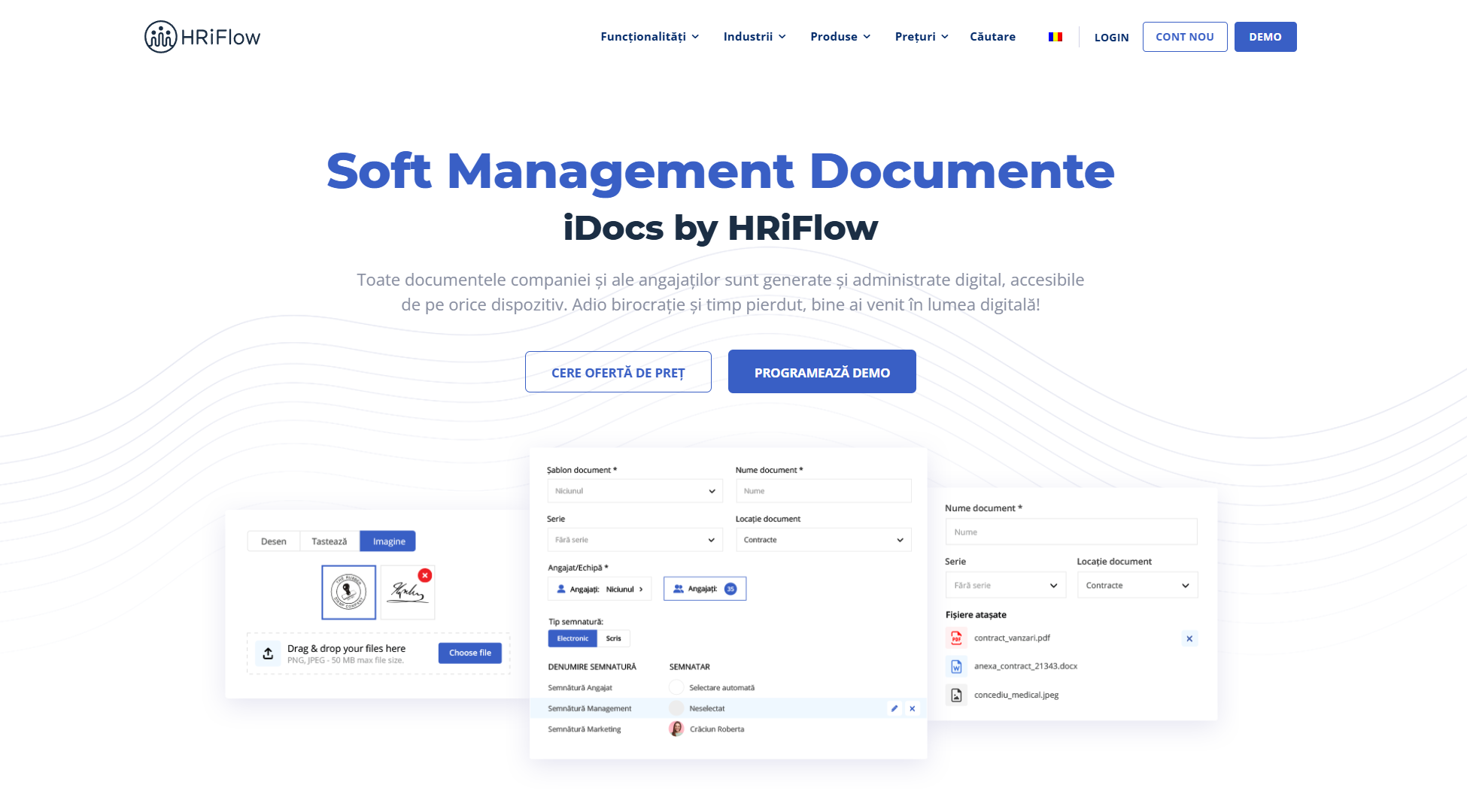Open the Prețuri dropdown menu
This screenshot has width=1467, height=812.
coord(922,36)
